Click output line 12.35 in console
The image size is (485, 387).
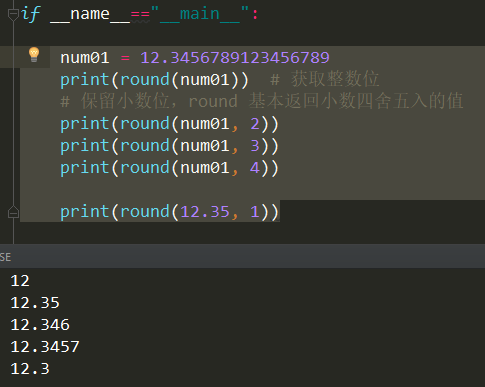coord(35,303)
